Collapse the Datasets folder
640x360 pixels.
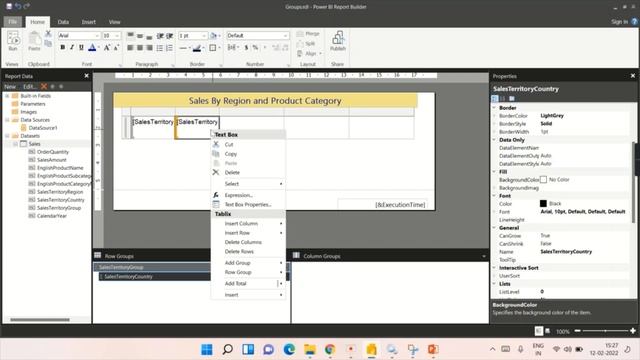[x=7, y=136]
